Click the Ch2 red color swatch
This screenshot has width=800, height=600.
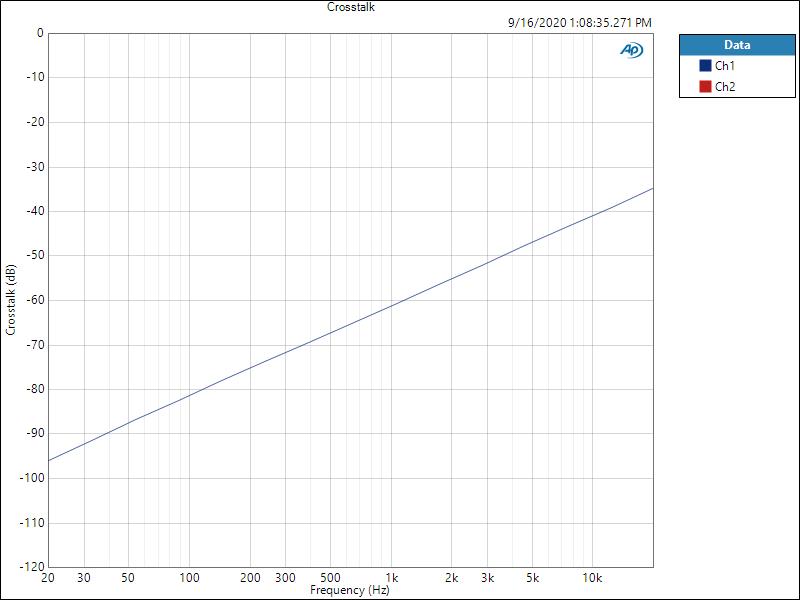pyautogui.click(x=705, y=87)
